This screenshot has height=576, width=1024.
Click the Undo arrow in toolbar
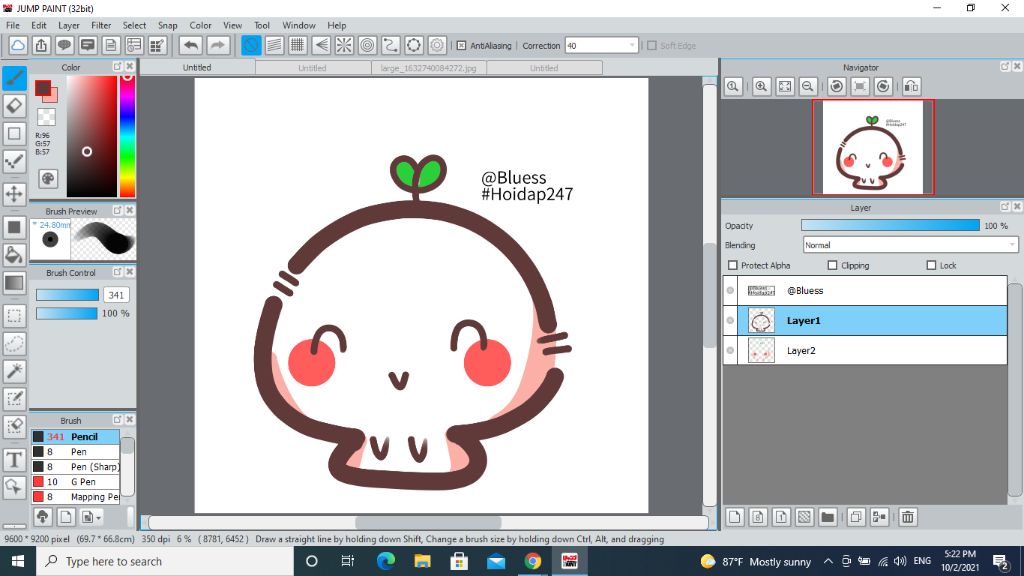(191, 45)
